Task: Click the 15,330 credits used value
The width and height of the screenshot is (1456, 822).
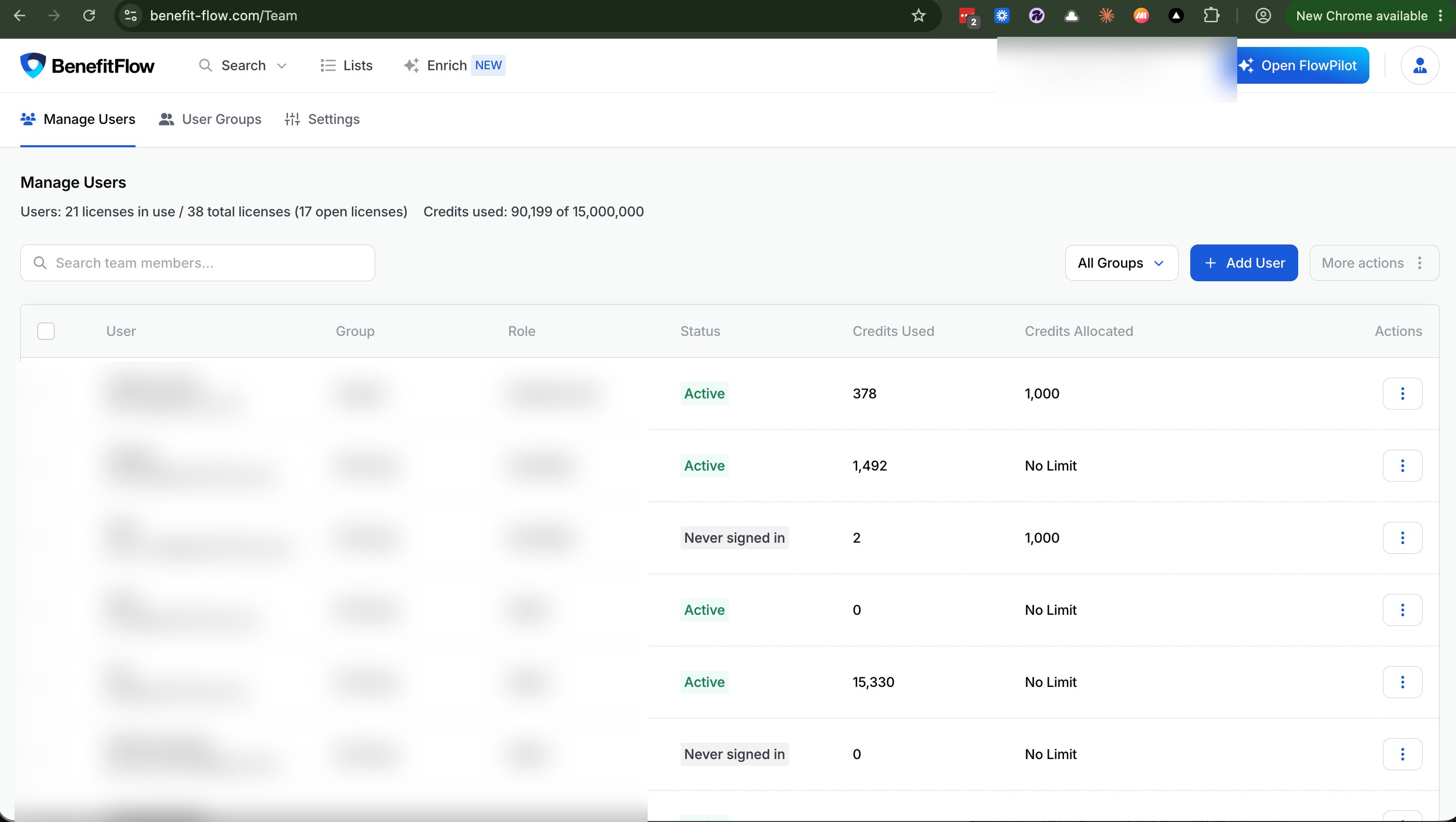Action: [873, 683]
